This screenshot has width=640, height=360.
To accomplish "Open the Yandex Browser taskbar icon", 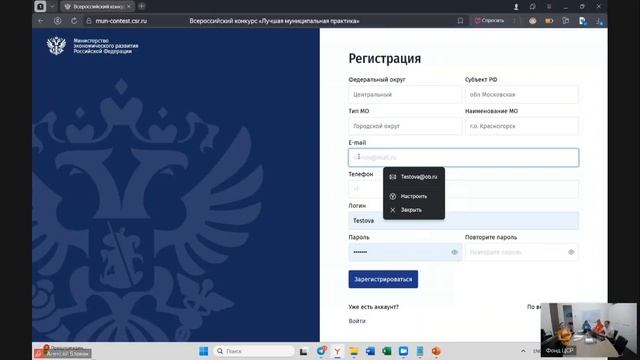I will [x=337, y=351].
